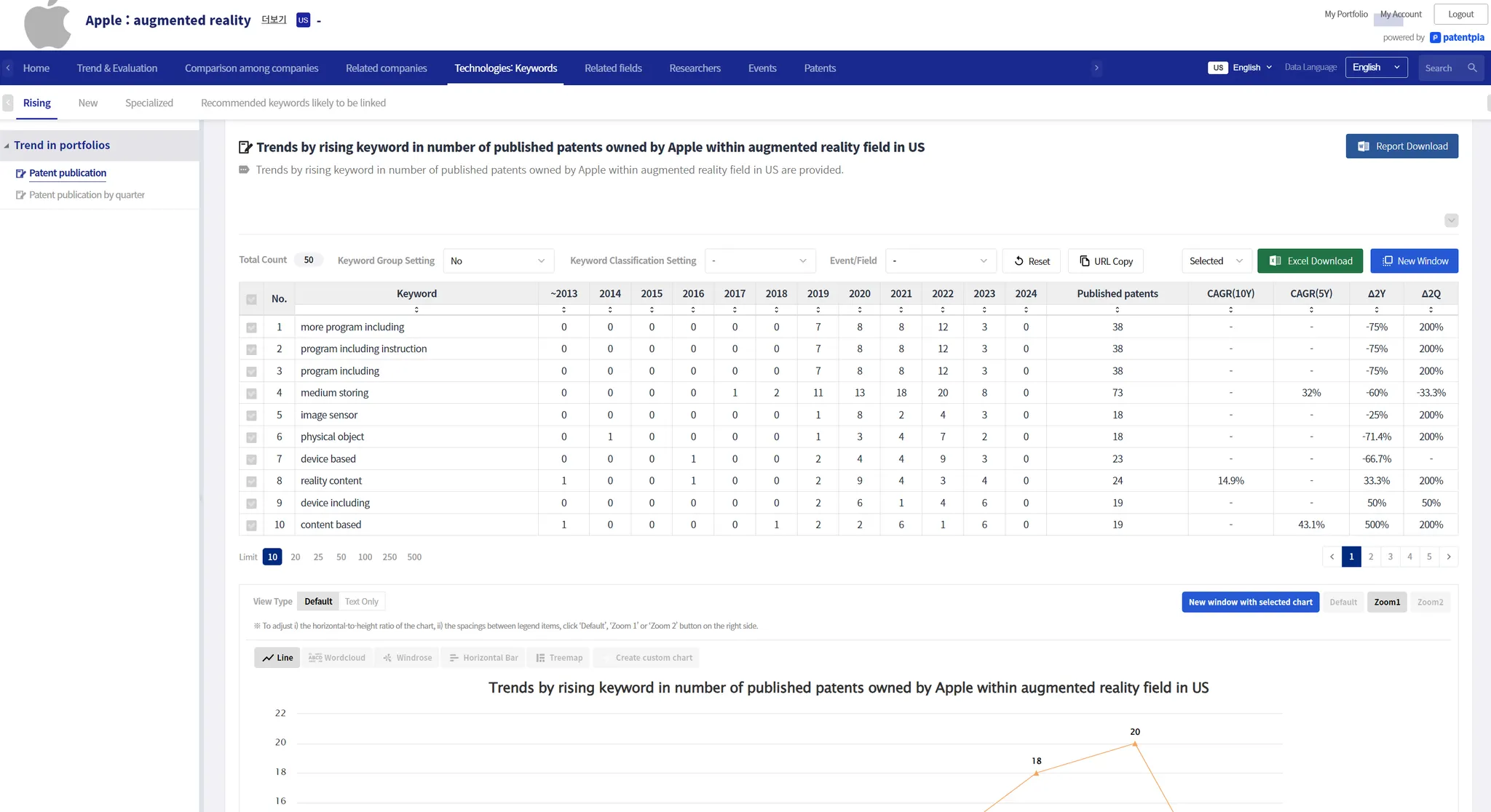Open the Researchers menu tab
The width and height of the screenshot is (1491, 812).
click(695, 68)
